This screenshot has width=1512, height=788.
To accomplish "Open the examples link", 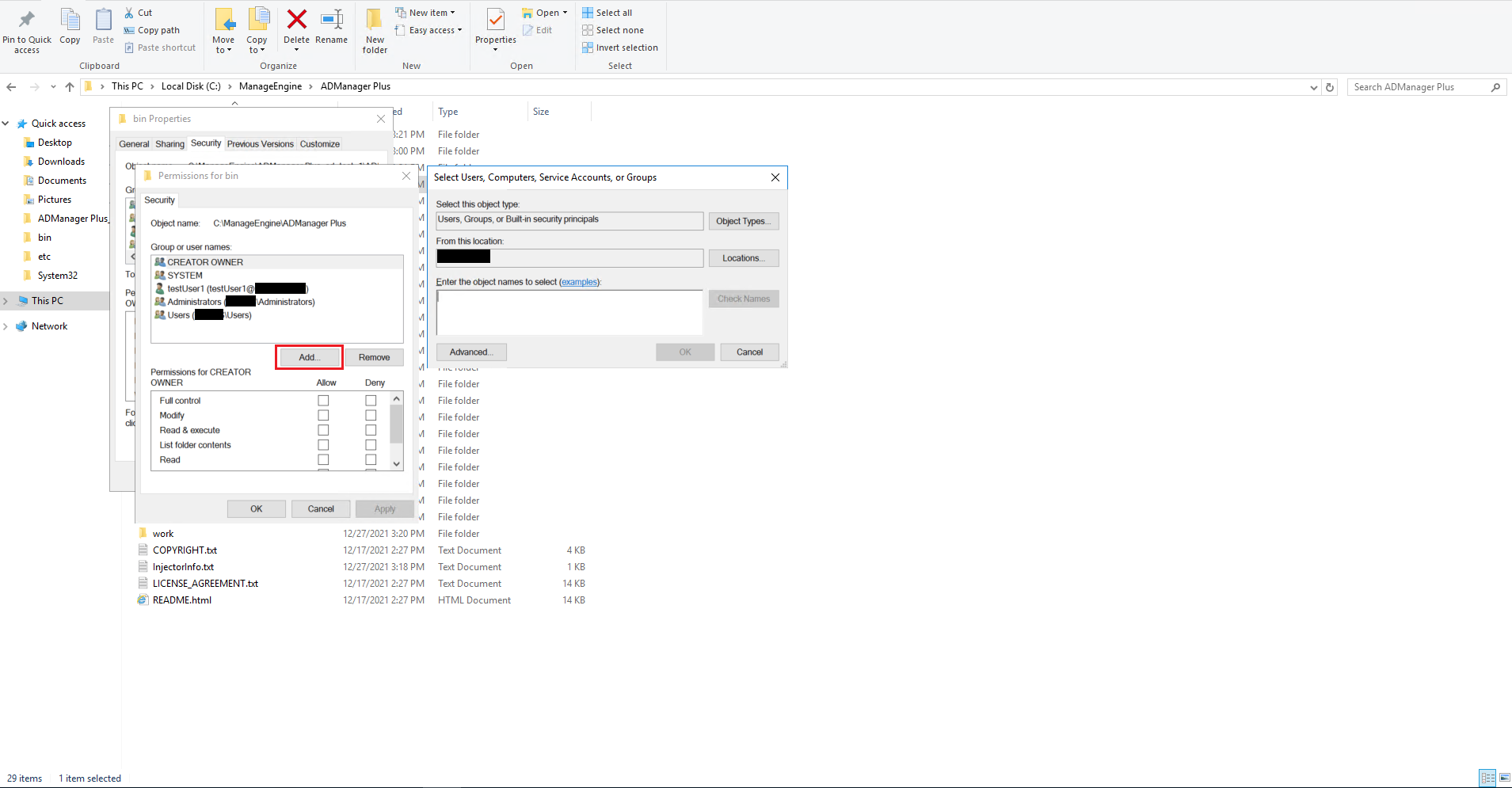I will [580, 282].
